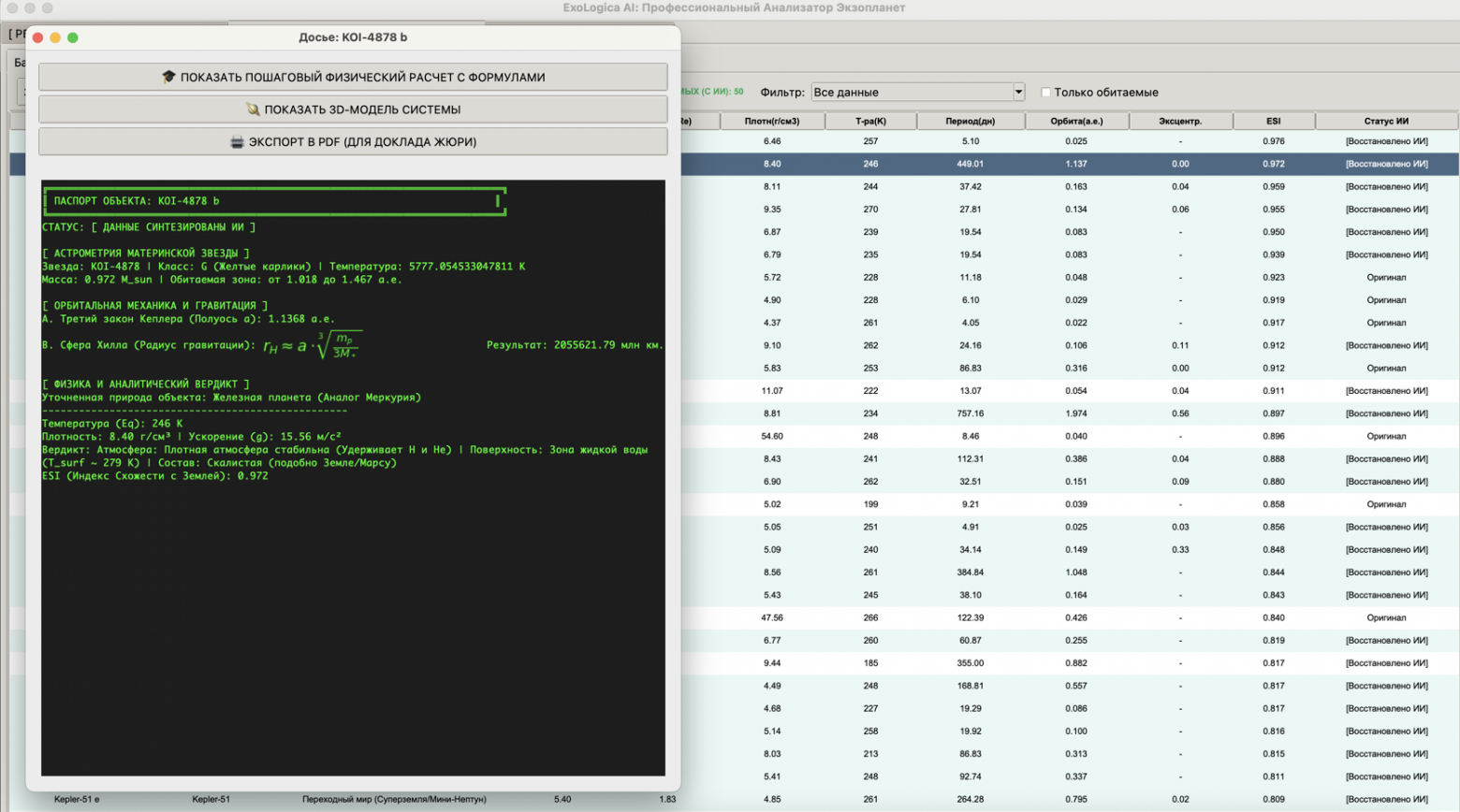Click the filter combo box arrow

tap(1018, 92)
